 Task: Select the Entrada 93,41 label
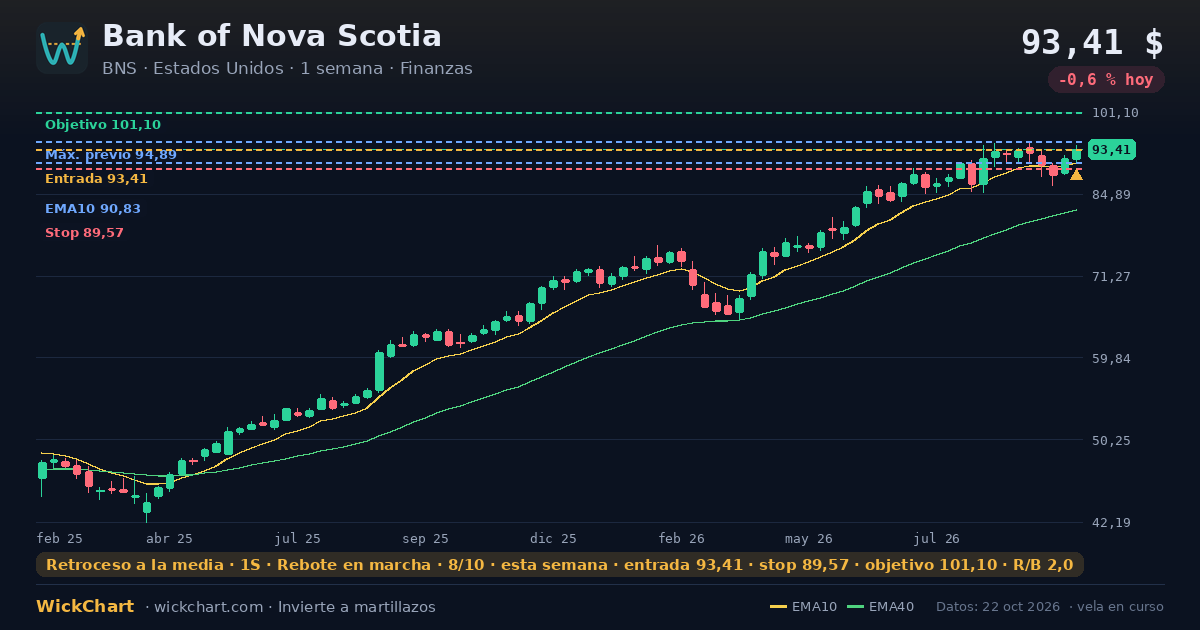pos(96,179)
